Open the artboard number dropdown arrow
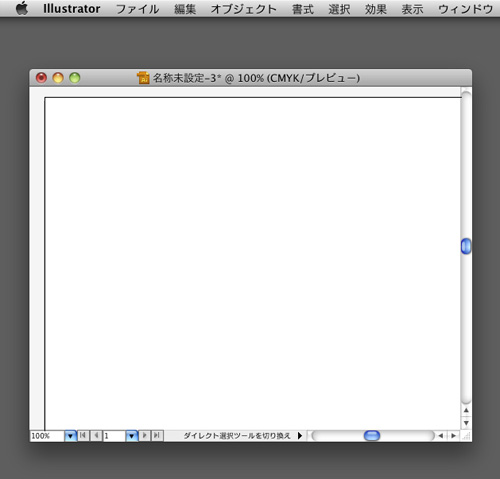 point(132,436)
